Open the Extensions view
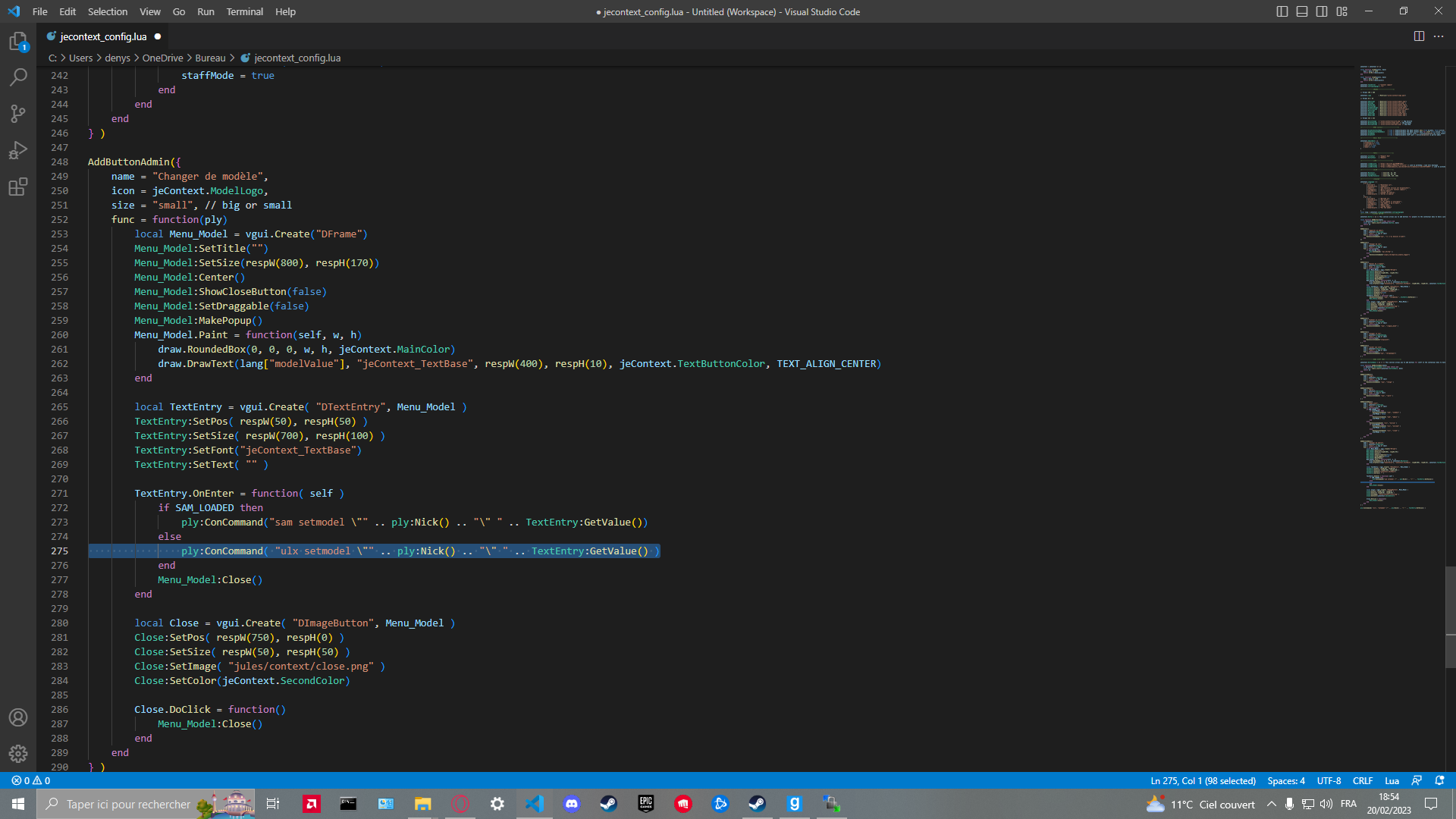Image resolution: width=1456 pixels, height=819 pixels. (x=18, y=187)
